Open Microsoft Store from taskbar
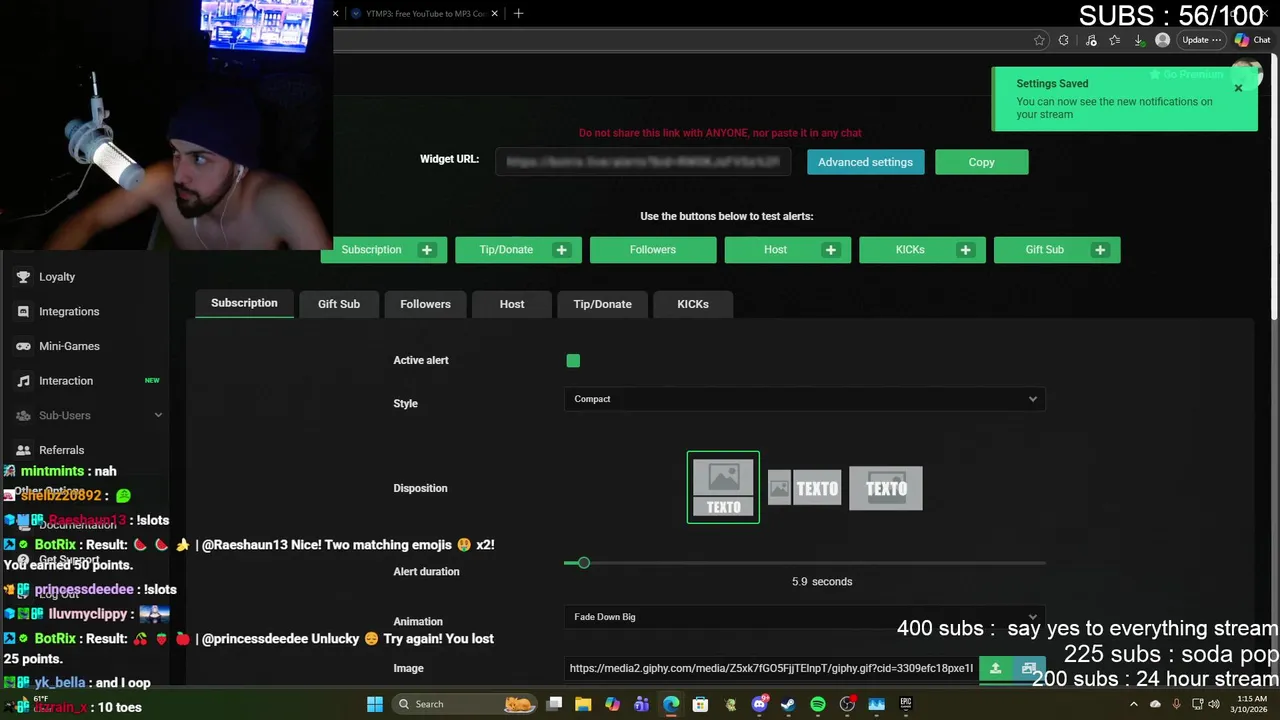This screenshot has width=1280, height=720. 700,704
